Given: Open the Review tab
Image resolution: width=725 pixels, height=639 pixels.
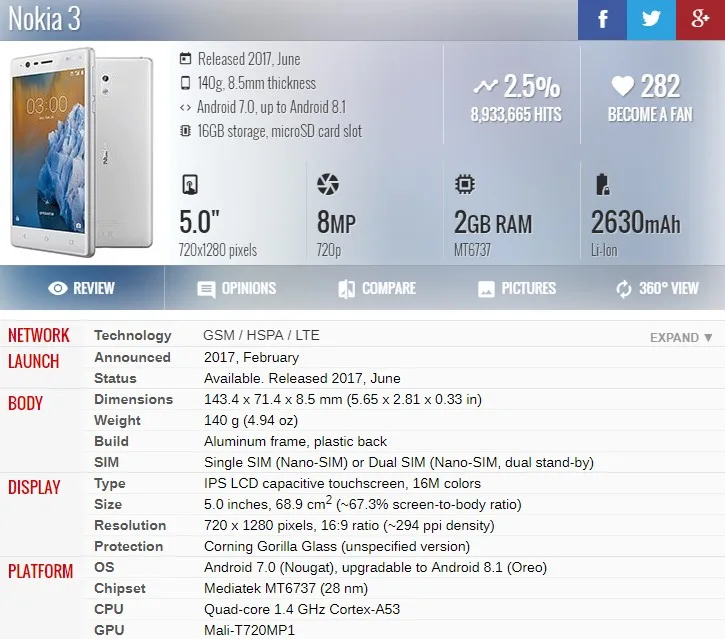Looking at the screenshot, I should [x=82, y=288].
